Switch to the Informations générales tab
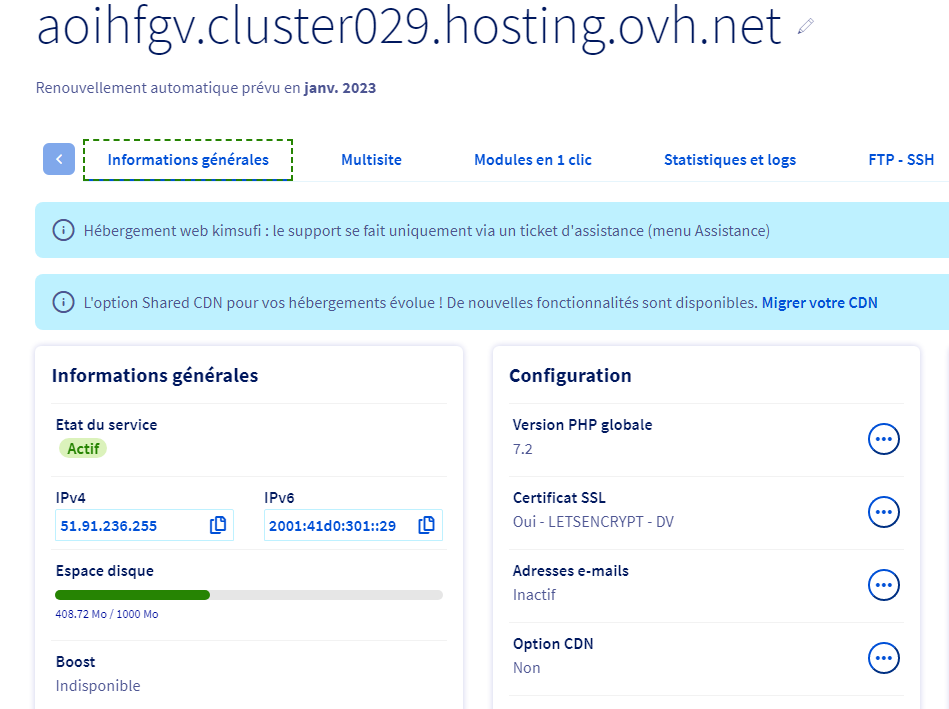The image size is (949, 709). (x=188, y=160)
